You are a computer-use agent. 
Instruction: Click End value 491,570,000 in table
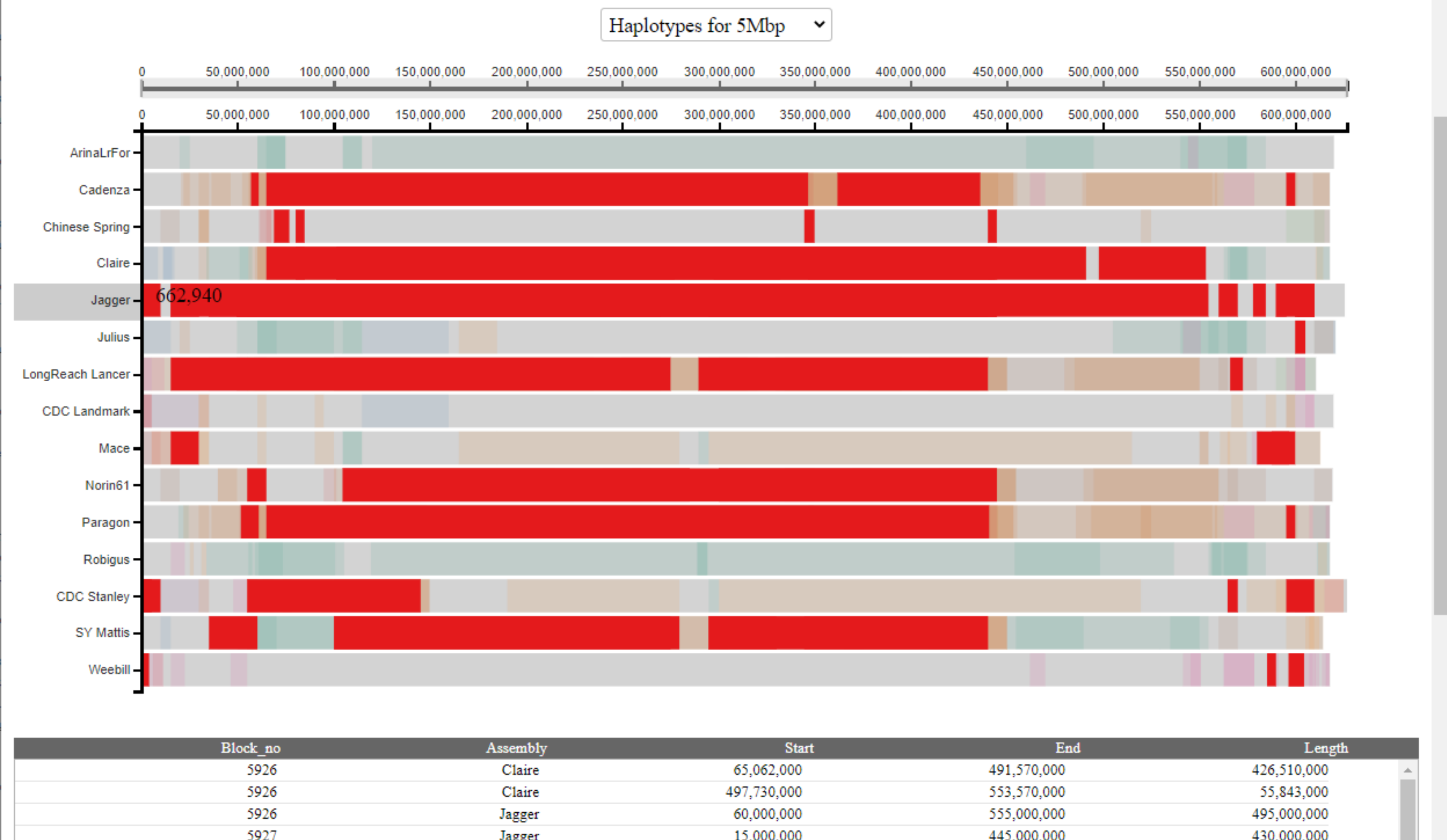tap(1027, 770)
